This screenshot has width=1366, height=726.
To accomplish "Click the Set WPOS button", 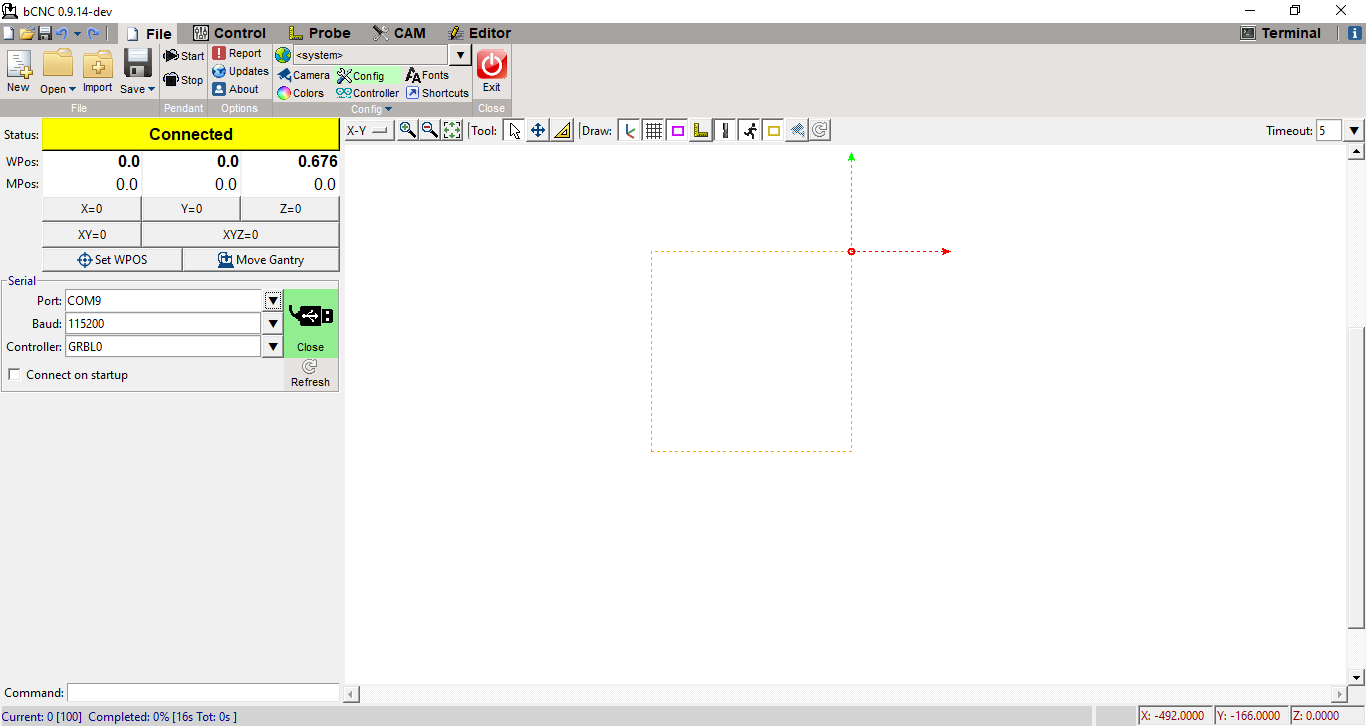I will pyautogui.click(x=112, y=260).
